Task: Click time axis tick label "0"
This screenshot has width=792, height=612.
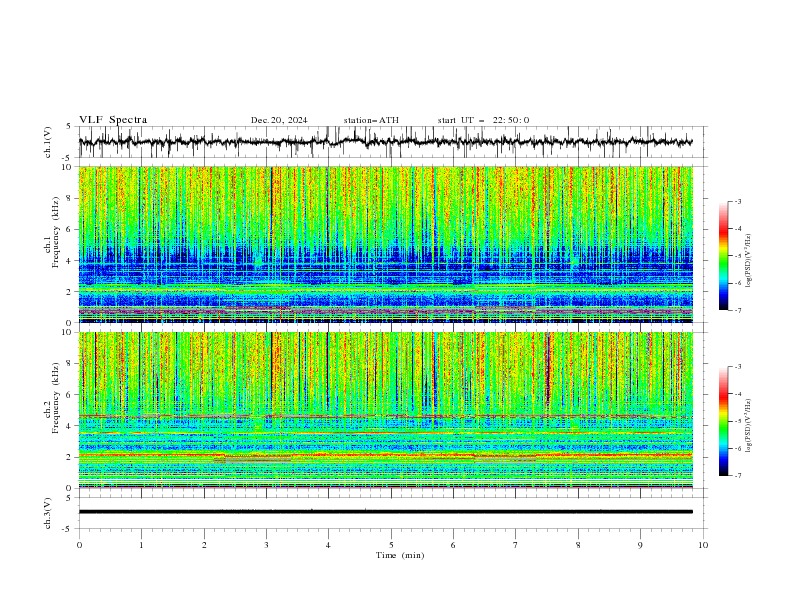Action: pyautogui.click(x=79, y=545)
